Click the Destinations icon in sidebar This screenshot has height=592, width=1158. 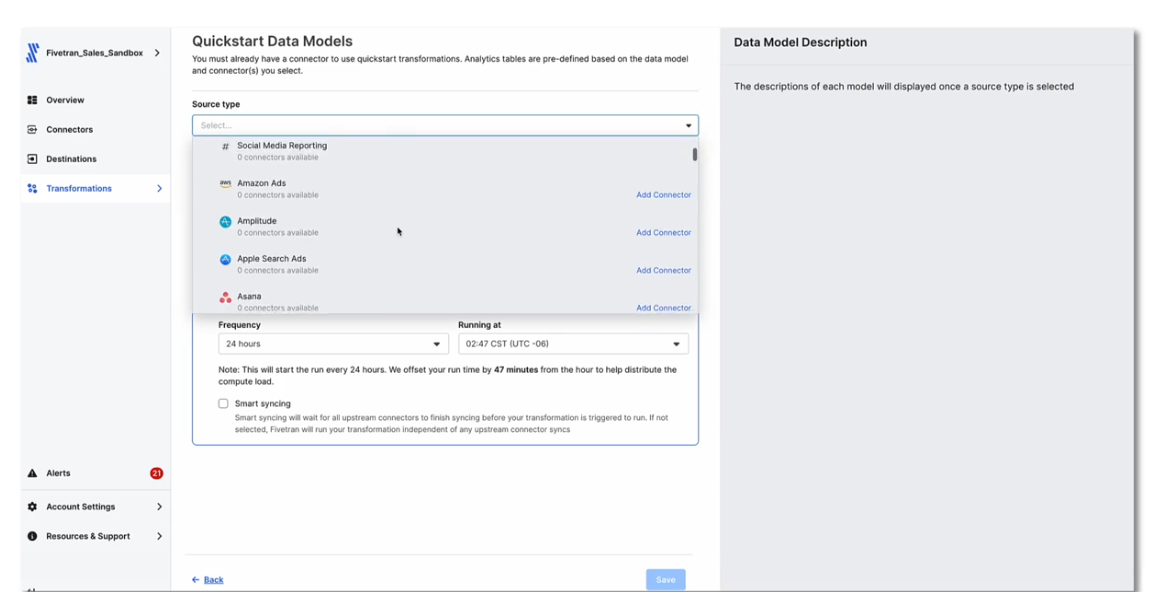coord(32,159)
